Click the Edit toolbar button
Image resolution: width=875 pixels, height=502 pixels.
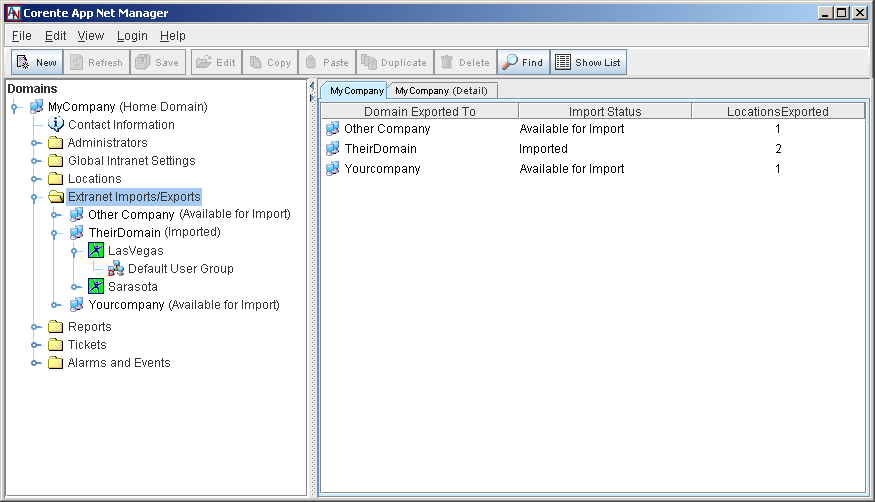coord(217,62)
